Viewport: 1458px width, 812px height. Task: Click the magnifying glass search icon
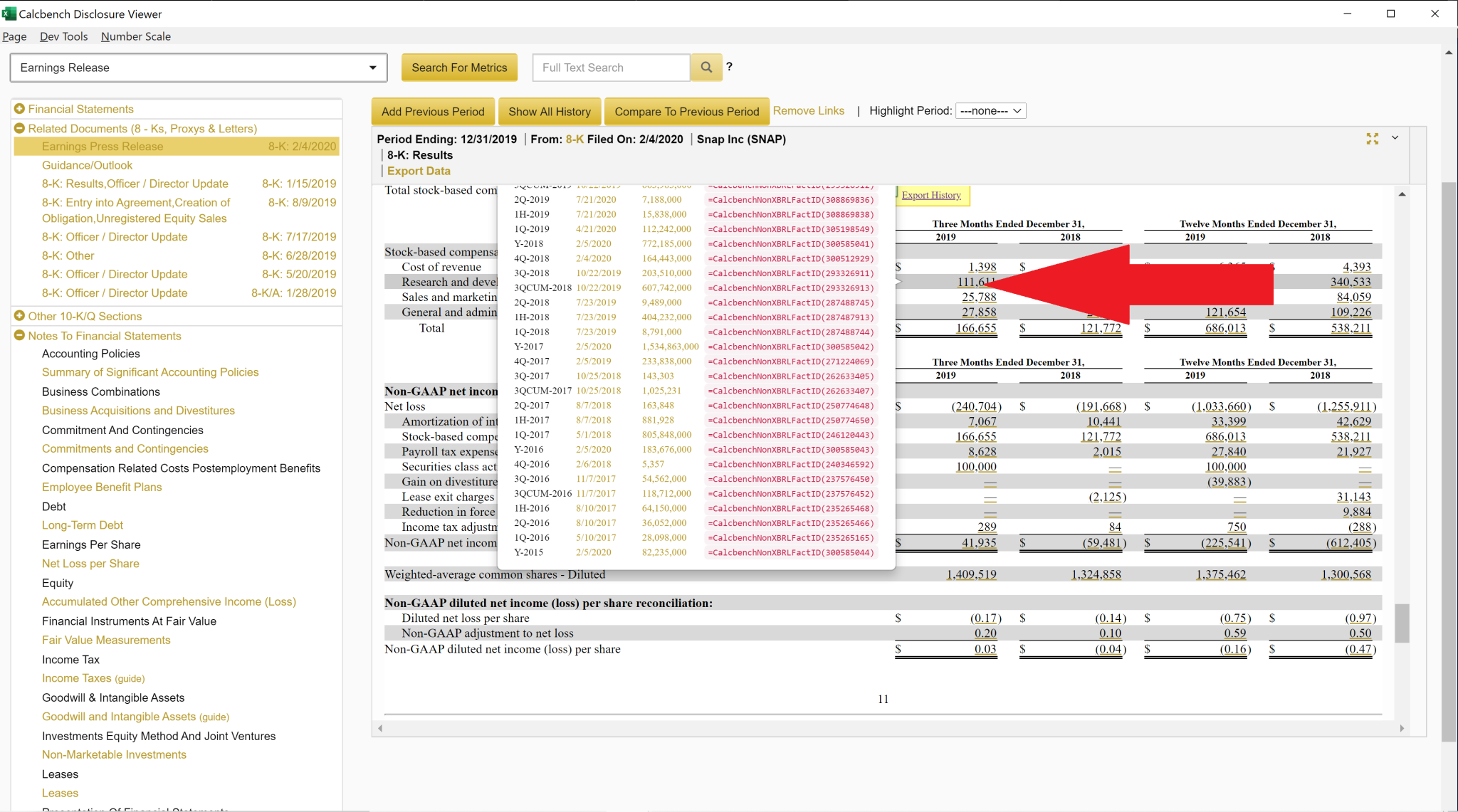[x=706, y=68]
